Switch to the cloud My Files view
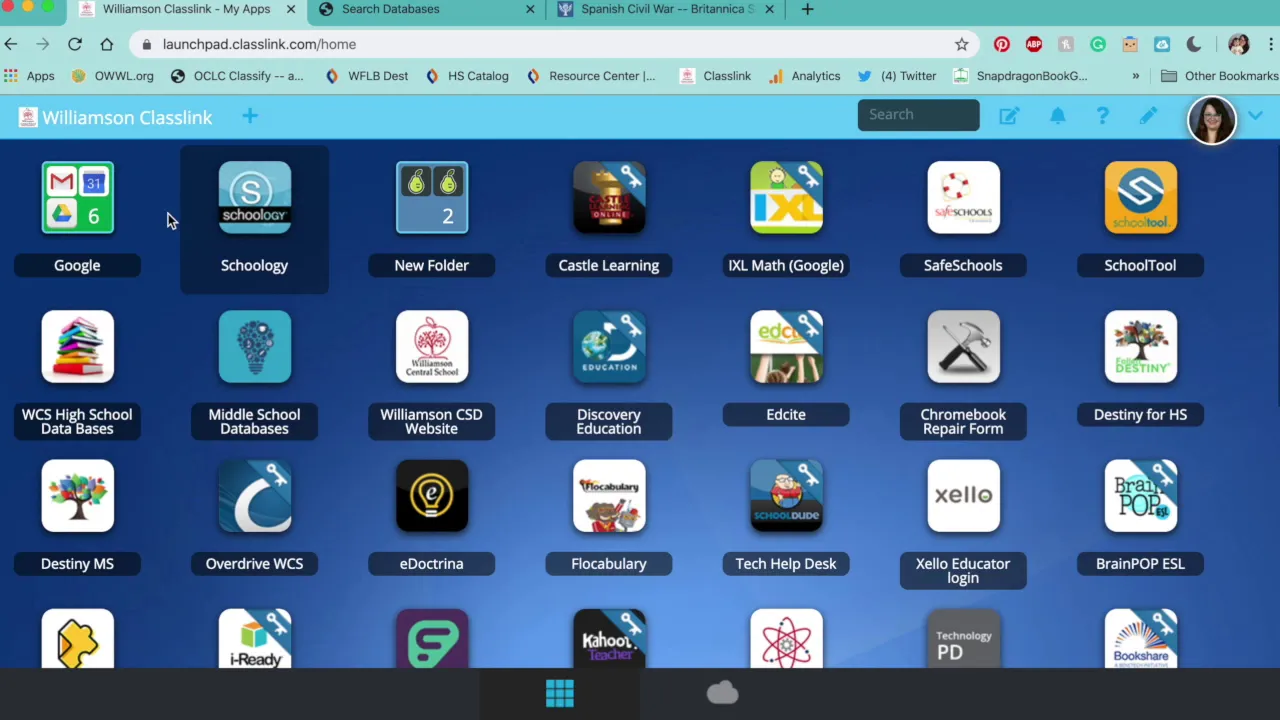Screen dimensions: 1280x720 [722, 692]
